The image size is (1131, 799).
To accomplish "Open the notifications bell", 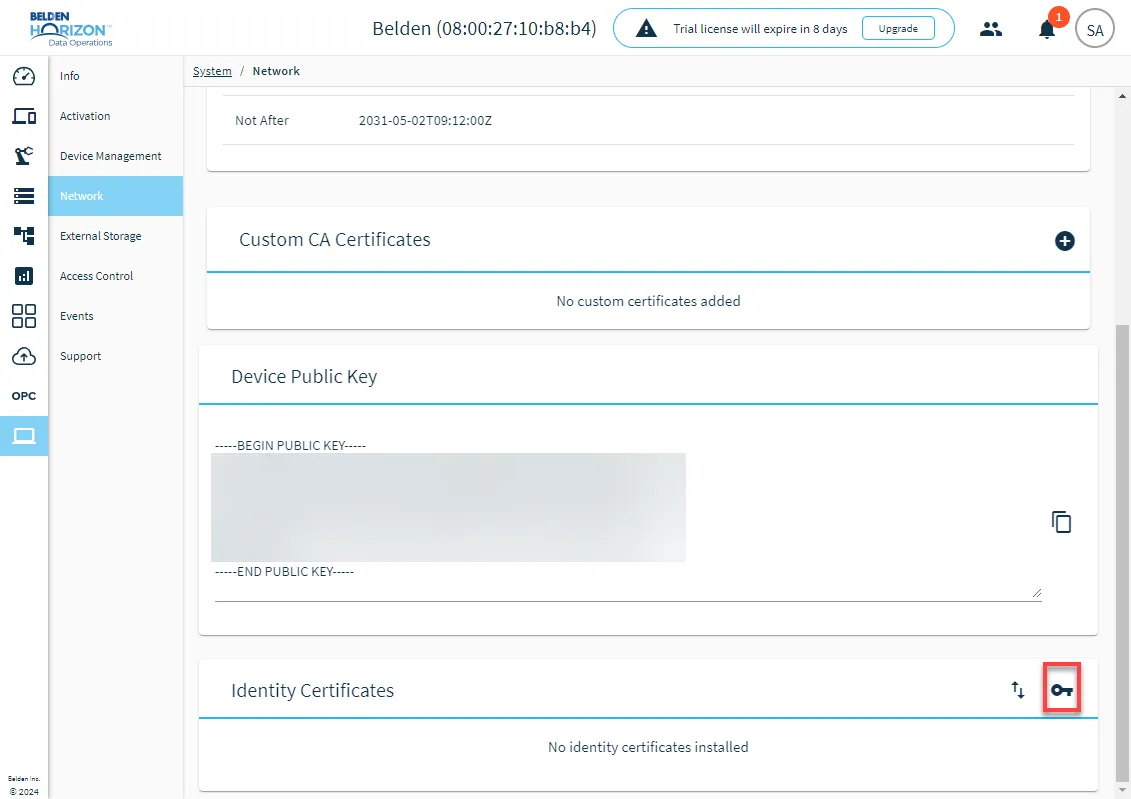I will point(1047,29).
